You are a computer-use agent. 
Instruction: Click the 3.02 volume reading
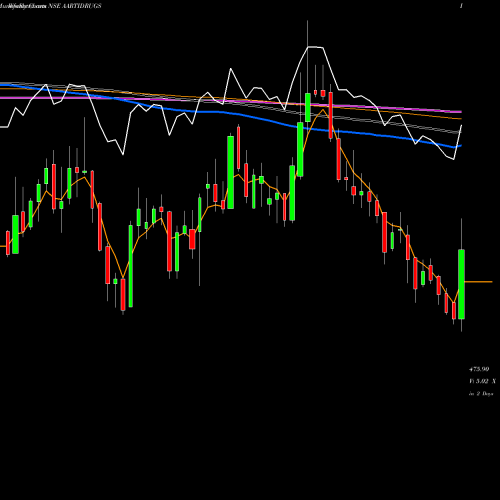pos(482,381)
